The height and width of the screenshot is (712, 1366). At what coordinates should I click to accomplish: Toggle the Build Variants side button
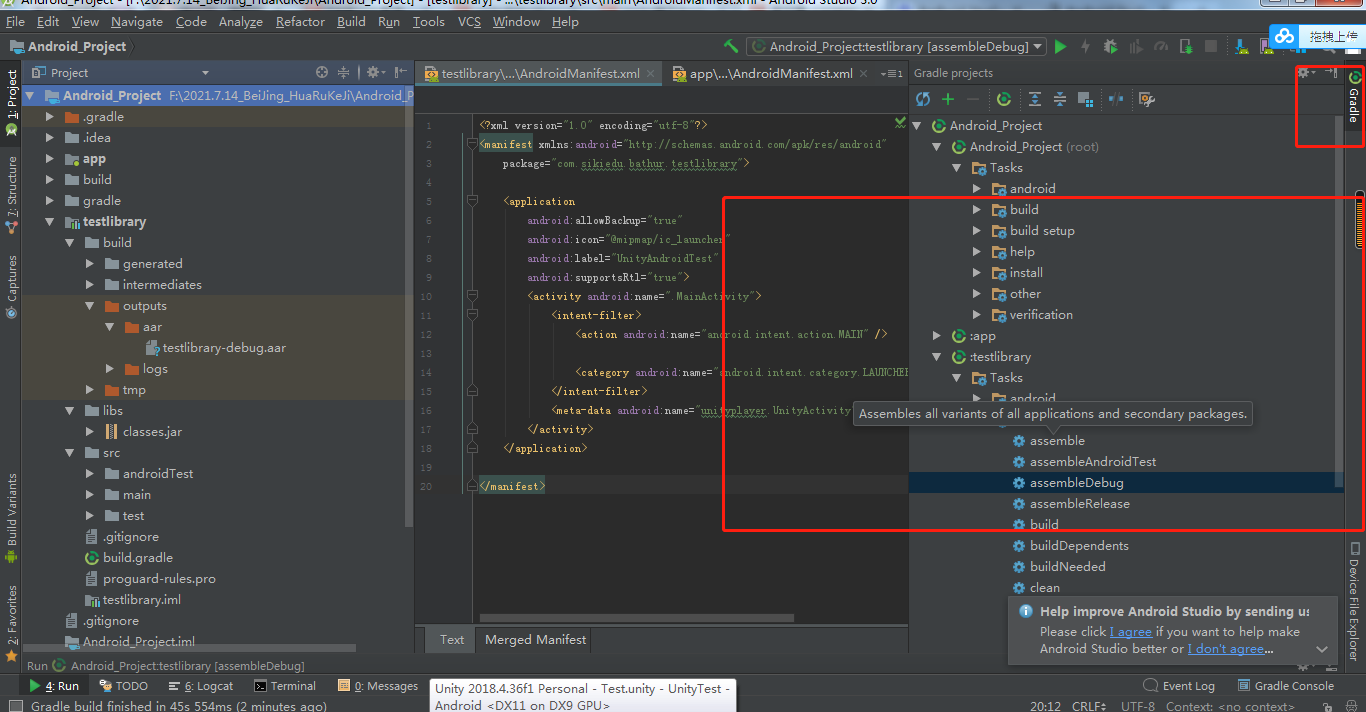point(11,518)
